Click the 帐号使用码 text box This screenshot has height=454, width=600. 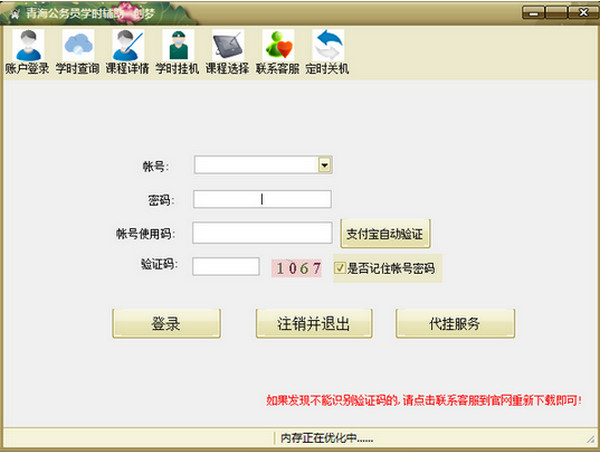pos(262,233)
